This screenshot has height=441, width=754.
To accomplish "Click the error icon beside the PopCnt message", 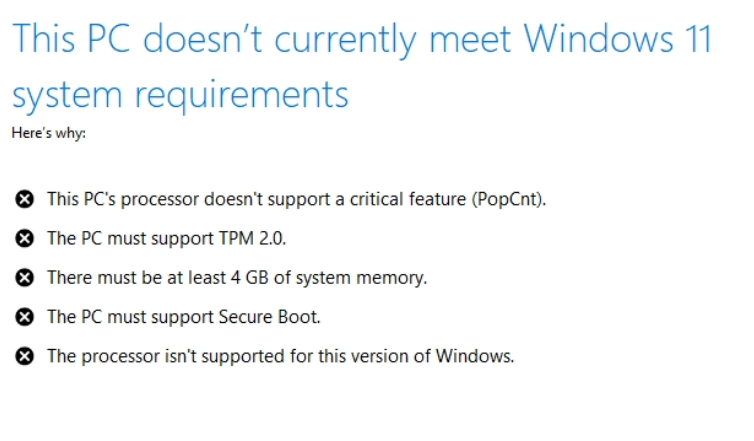I will point(25,199).
